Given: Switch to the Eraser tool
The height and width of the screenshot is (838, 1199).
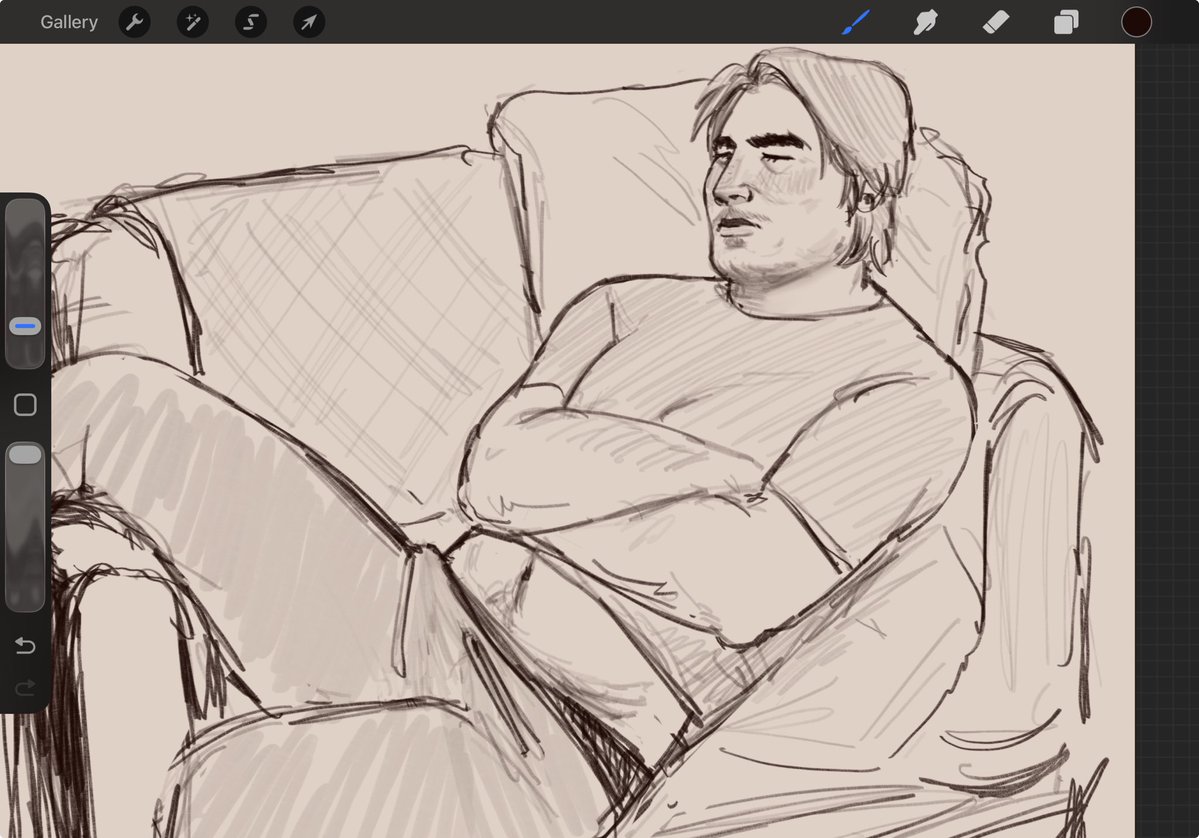Looking at the screenshot, I should (996, 21).
